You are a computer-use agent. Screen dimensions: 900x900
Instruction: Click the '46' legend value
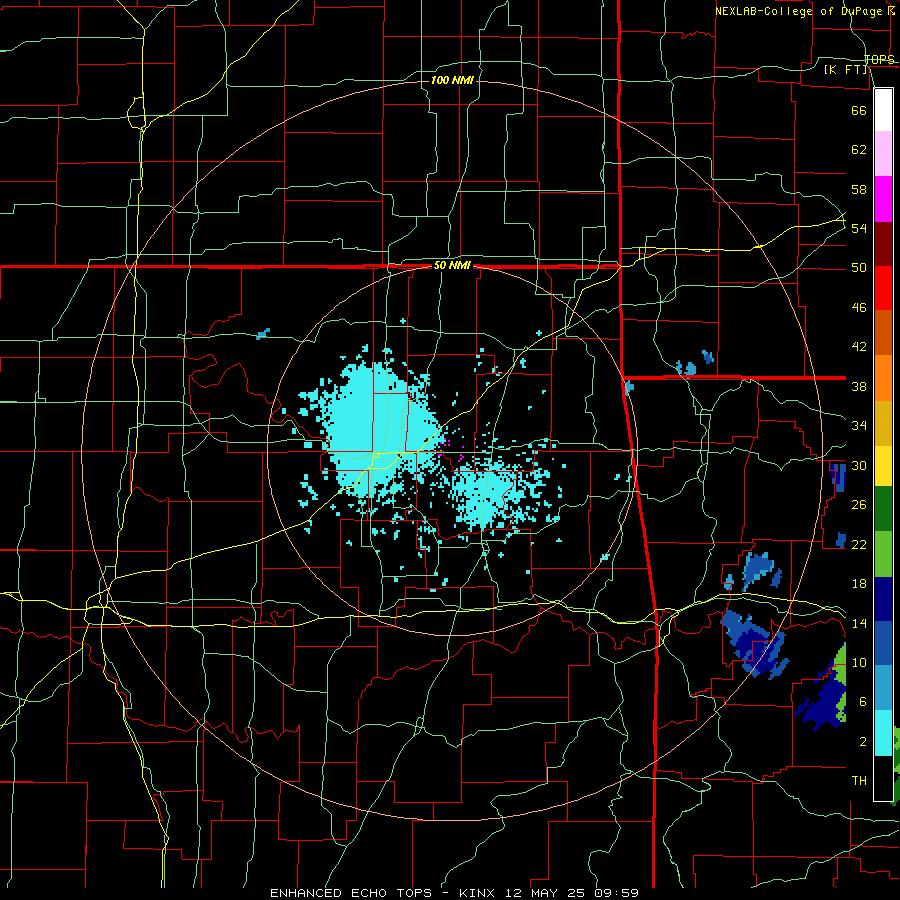(x=859, y=308)
